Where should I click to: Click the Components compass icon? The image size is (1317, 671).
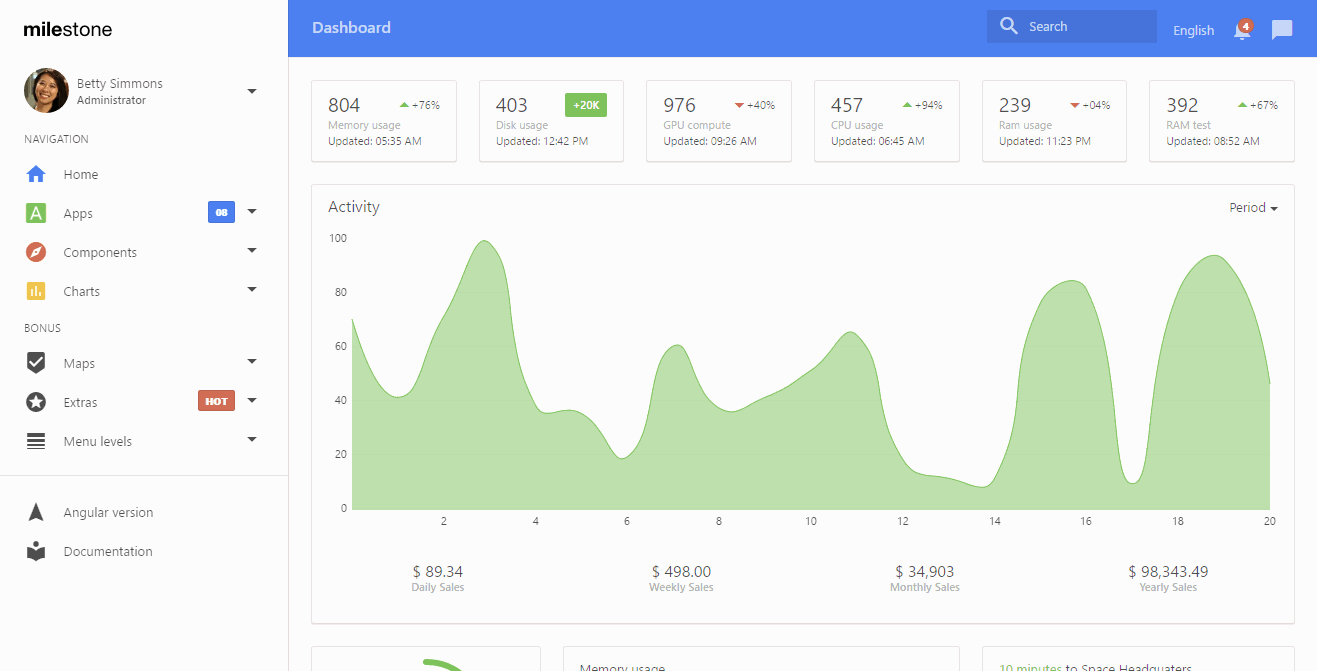[x=35, y=252]
